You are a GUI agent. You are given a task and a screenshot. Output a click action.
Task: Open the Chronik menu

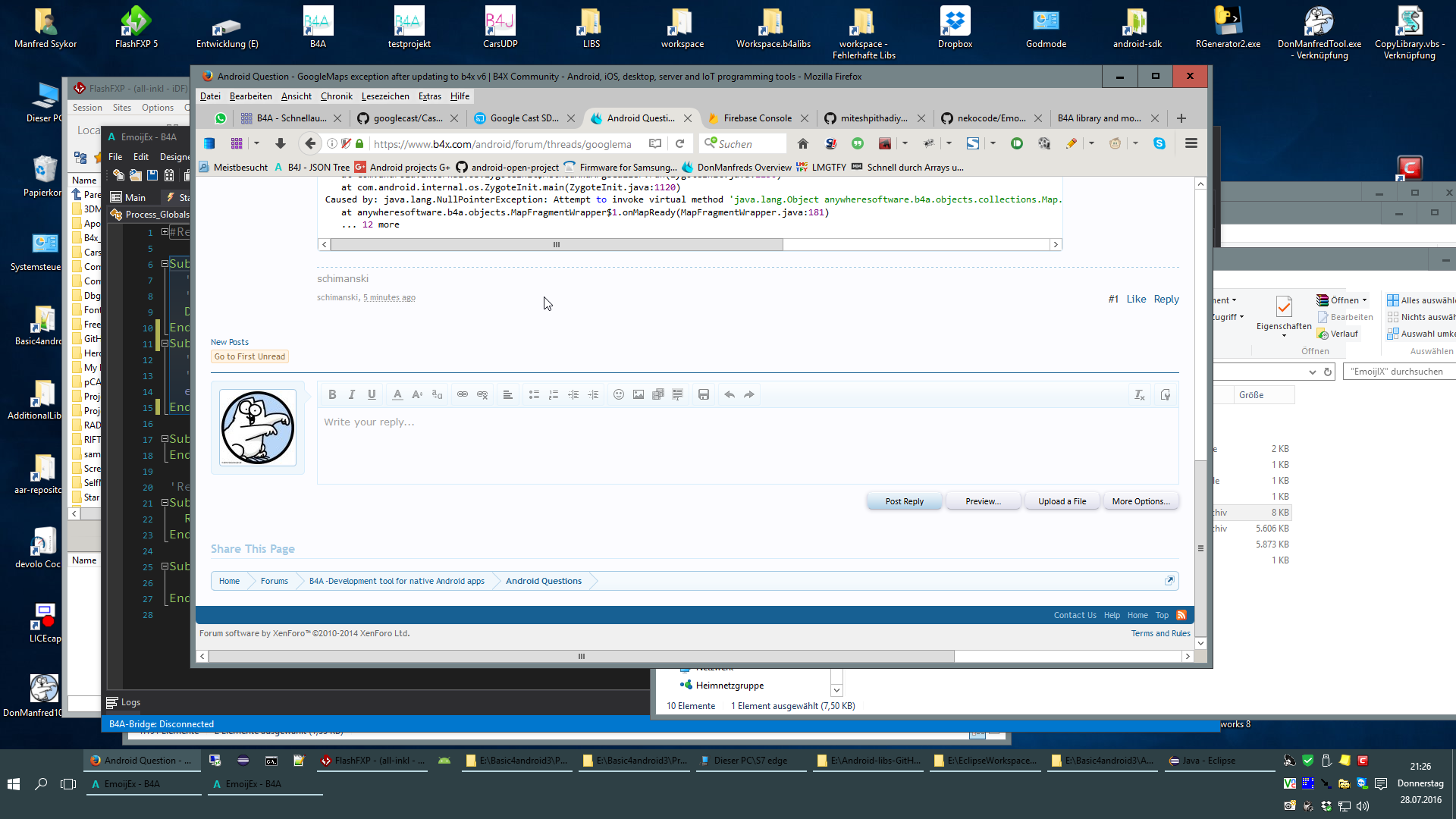tap(336, 96)
